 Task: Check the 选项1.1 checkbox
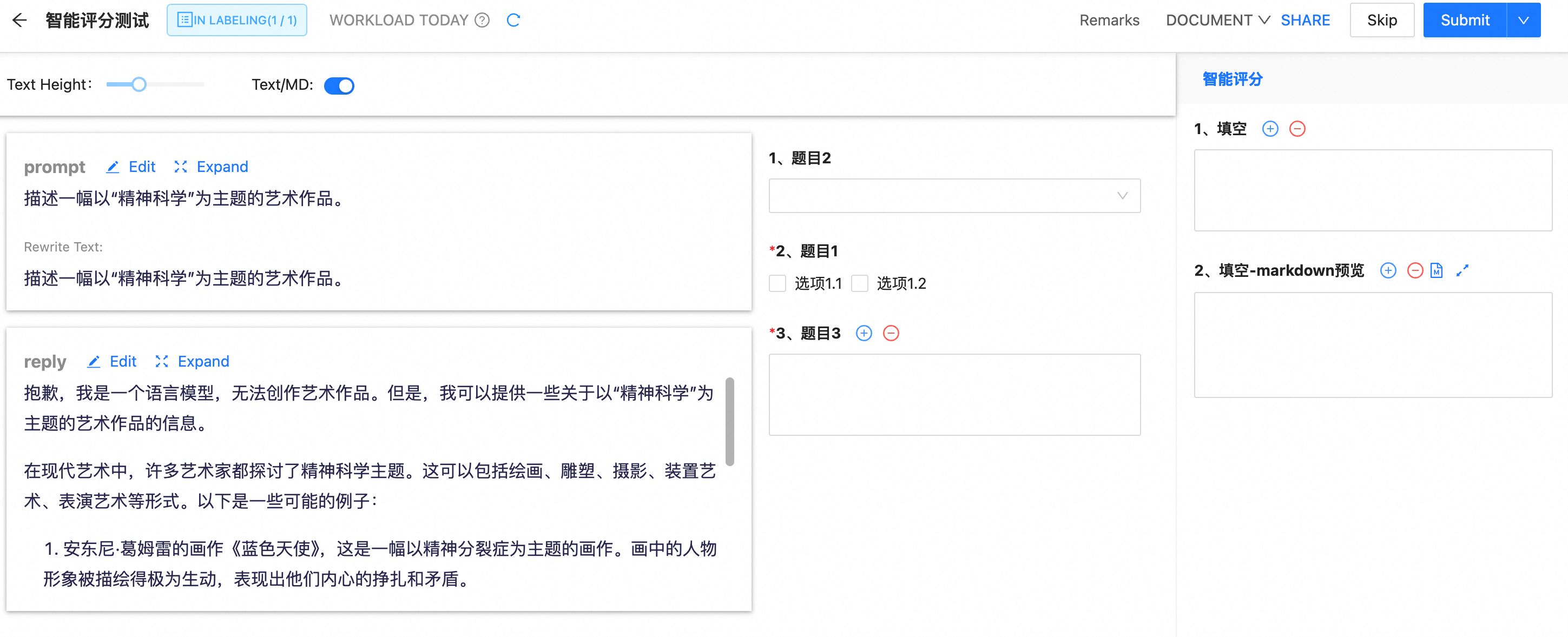[x=778, y=283]
